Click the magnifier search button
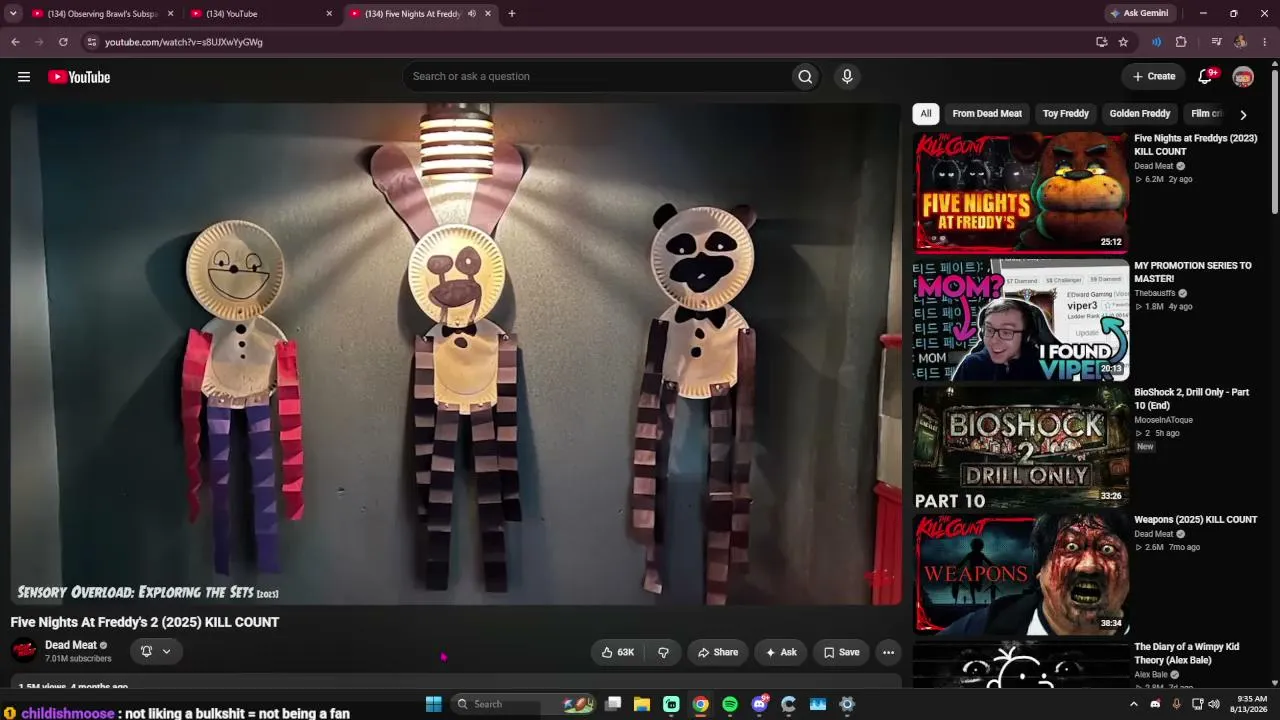The width and height of the screenshot is (1280, 720). coord(805,76)
